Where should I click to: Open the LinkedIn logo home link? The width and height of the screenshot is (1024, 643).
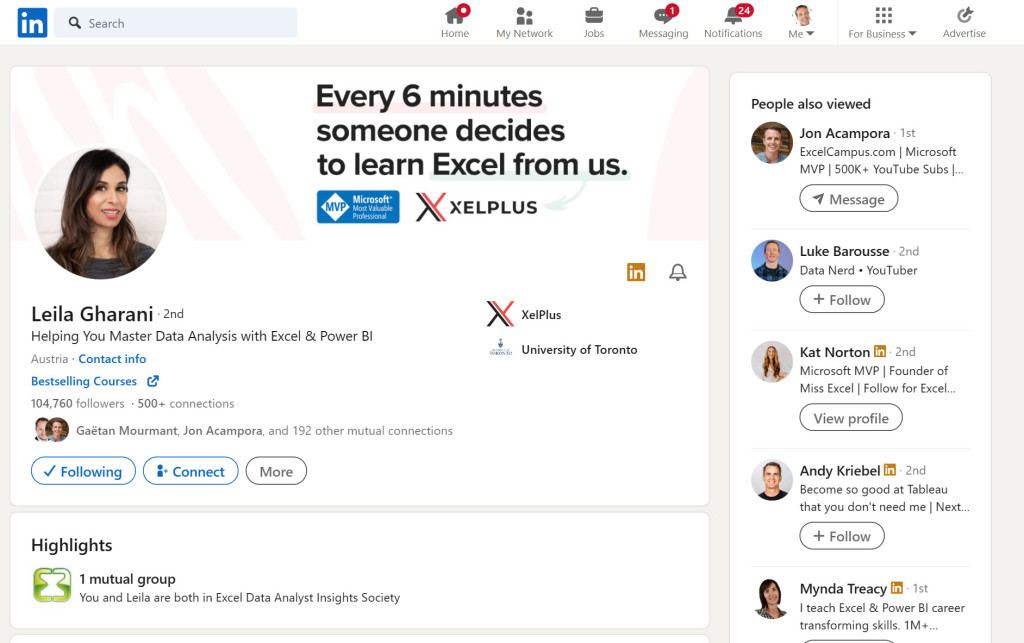tap(32, 23)
